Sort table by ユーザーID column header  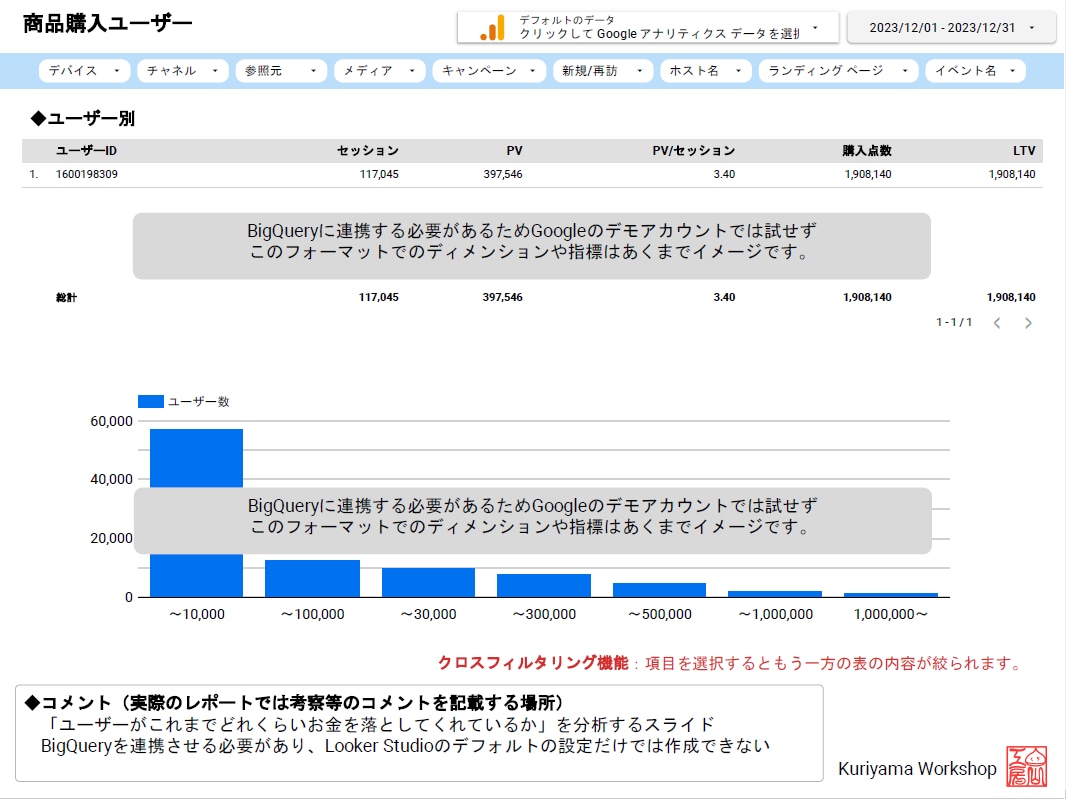click(x=86, y=151)
